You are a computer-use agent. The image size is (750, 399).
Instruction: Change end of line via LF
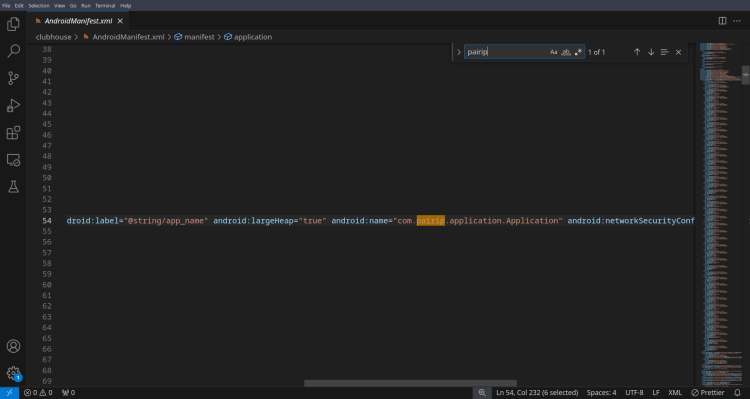(x=656, y=393)
